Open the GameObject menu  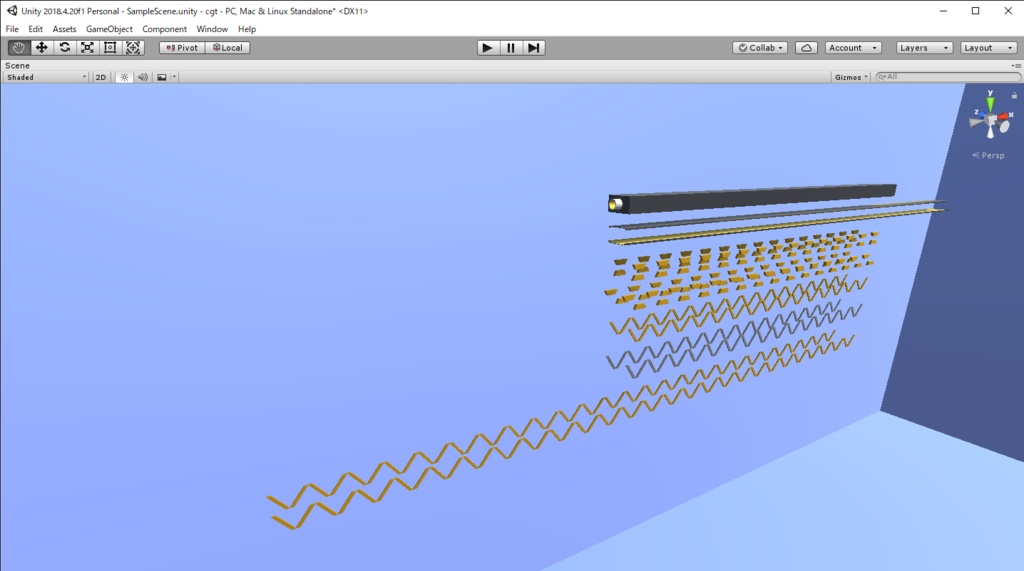pos(109,29)
